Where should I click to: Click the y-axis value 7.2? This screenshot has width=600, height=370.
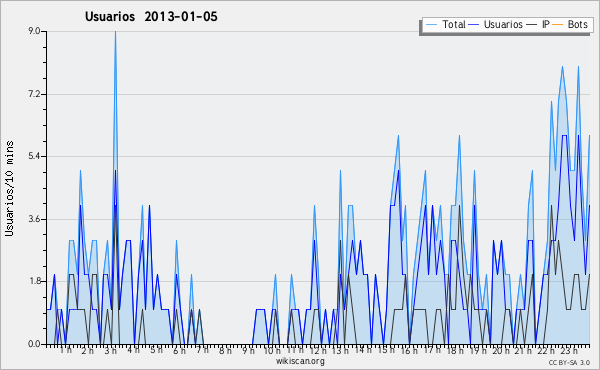pos(34,94)
